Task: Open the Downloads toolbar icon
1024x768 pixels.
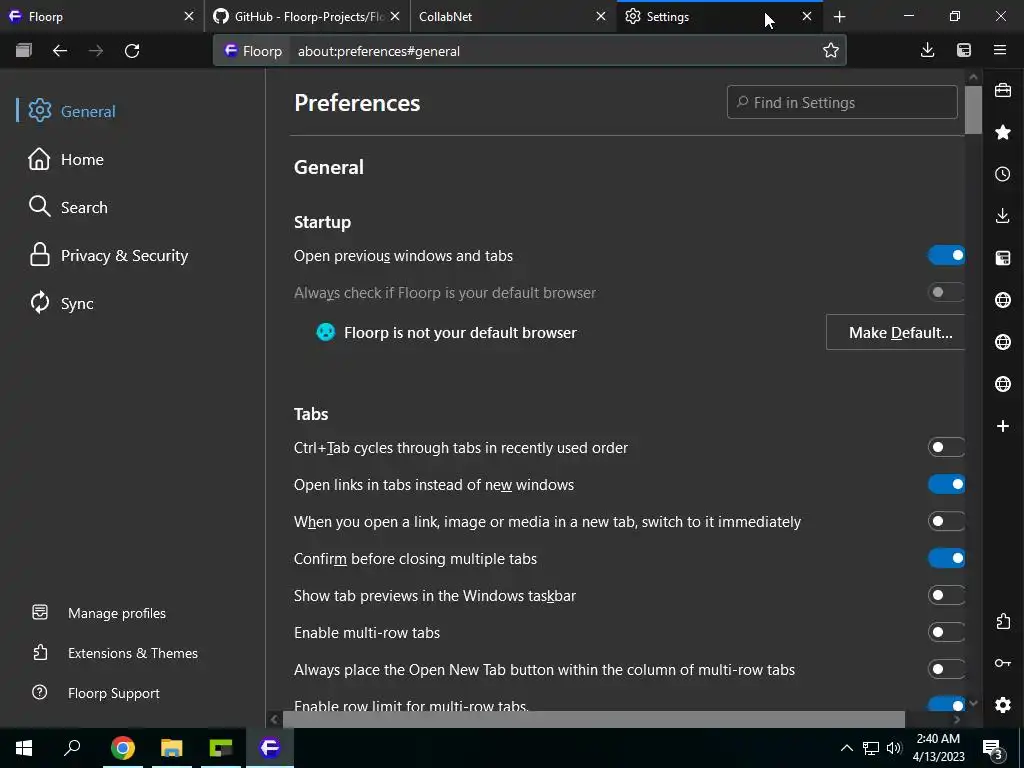Action: point(927,50)
